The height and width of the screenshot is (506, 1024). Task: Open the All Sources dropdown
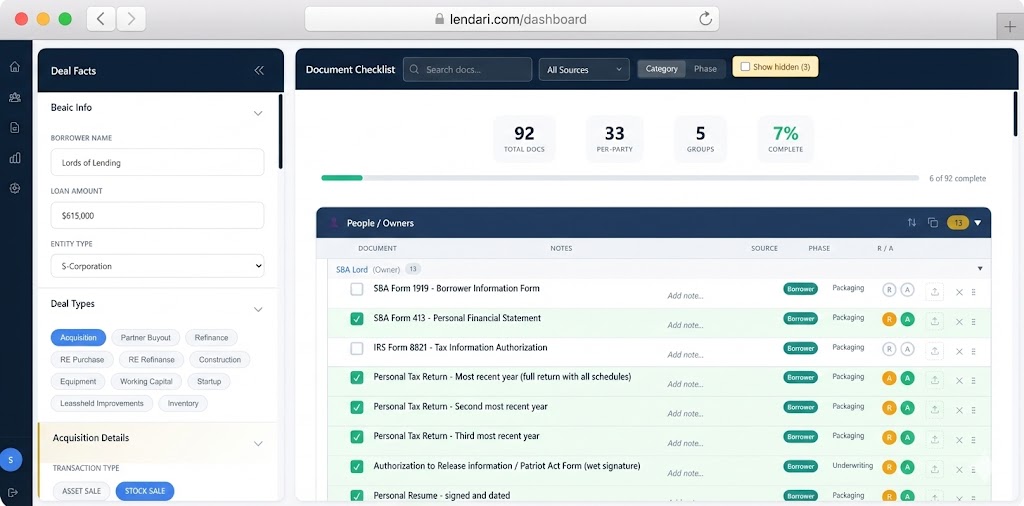(x=584, y=70)
